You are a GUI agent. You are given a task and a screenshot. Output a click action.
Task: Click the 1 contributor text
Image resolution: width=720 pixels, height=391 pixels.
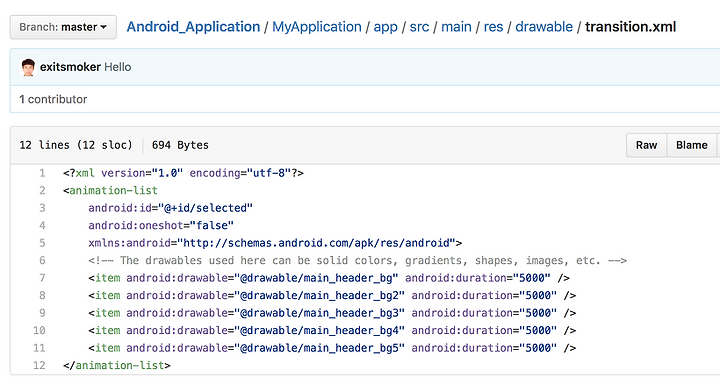[53, 99]
